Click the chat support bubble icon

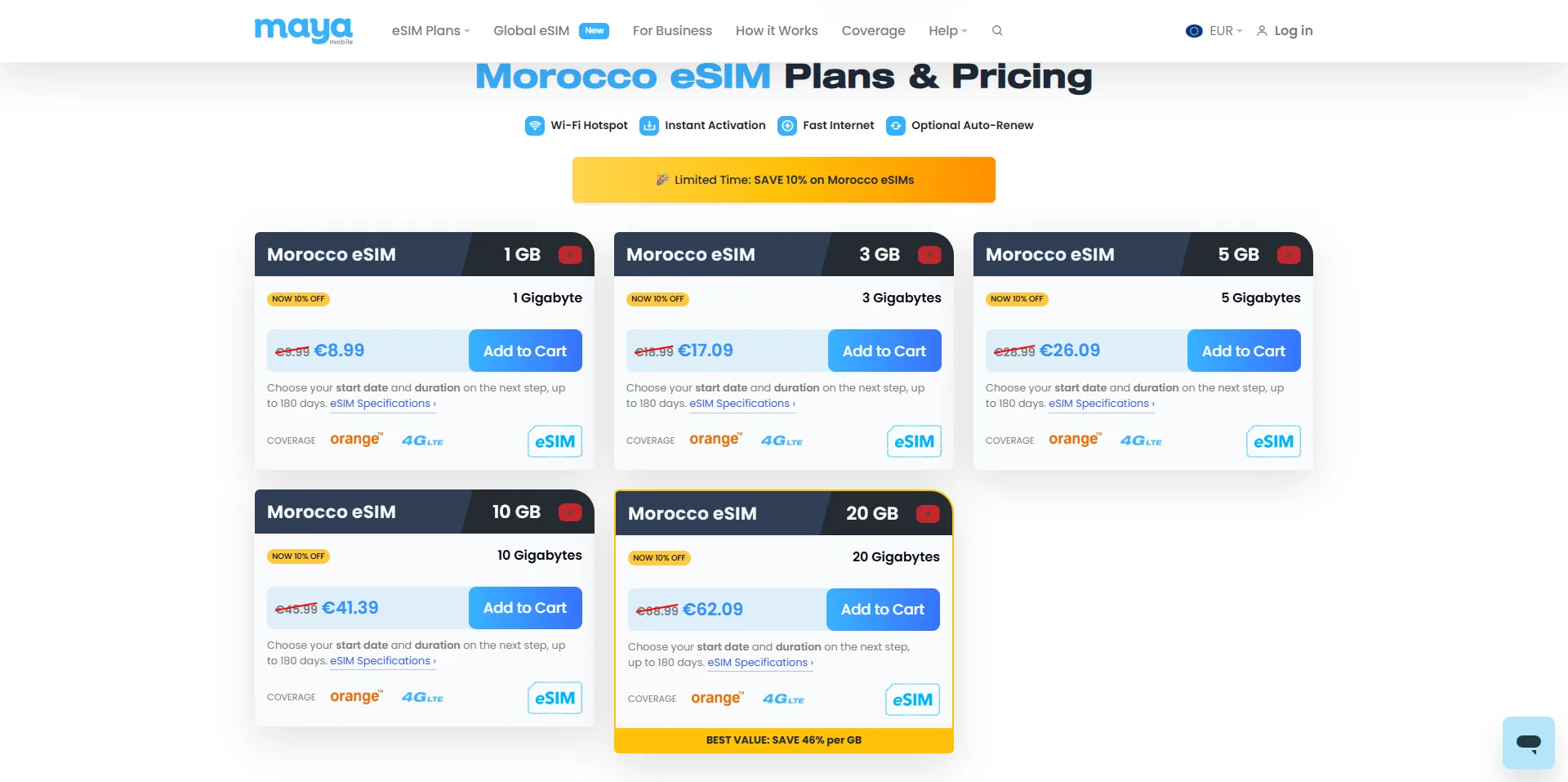tap(1528, 742)
